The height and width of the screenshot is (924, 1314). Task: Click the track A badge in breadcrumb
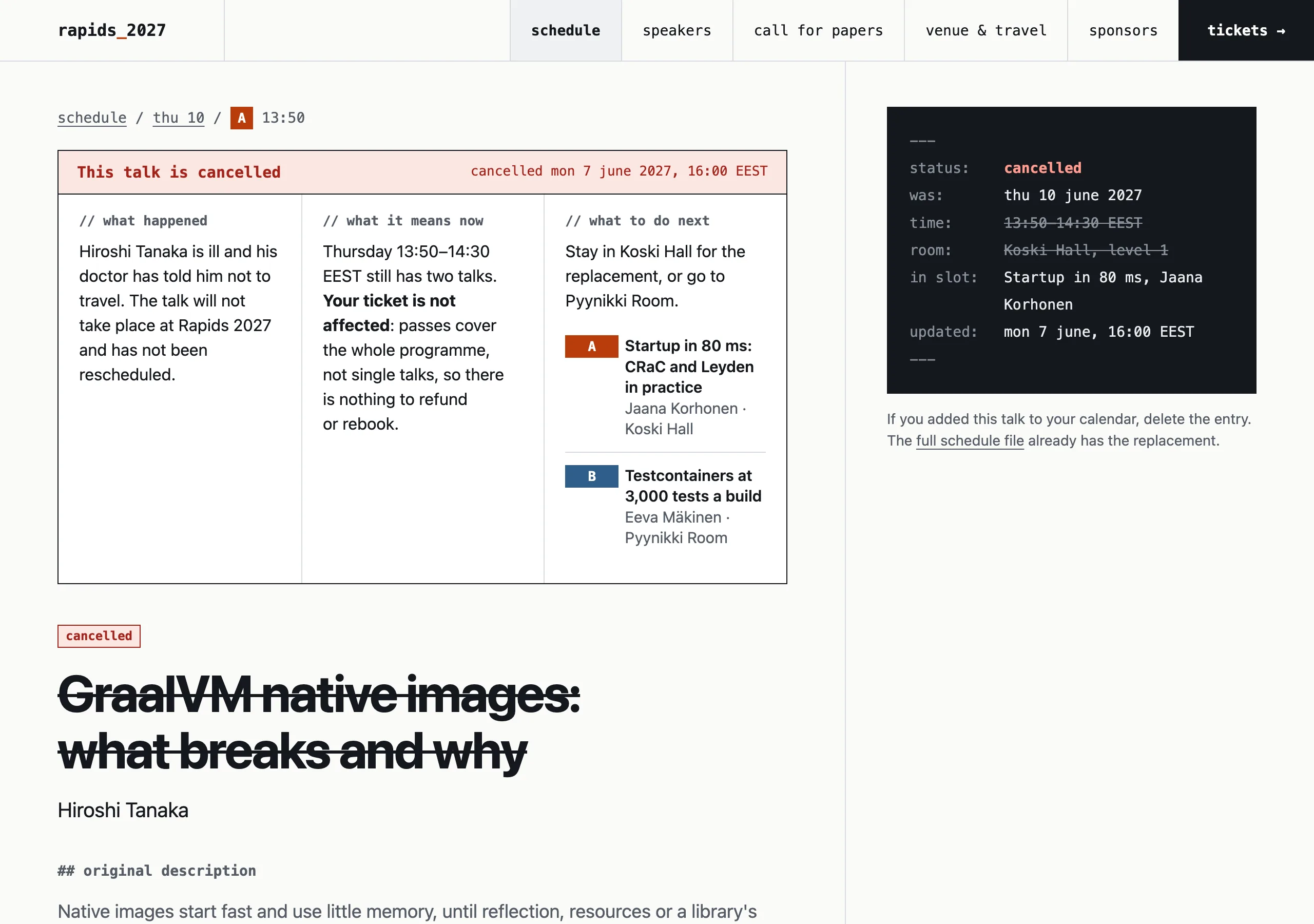click(x=242, y=118)
